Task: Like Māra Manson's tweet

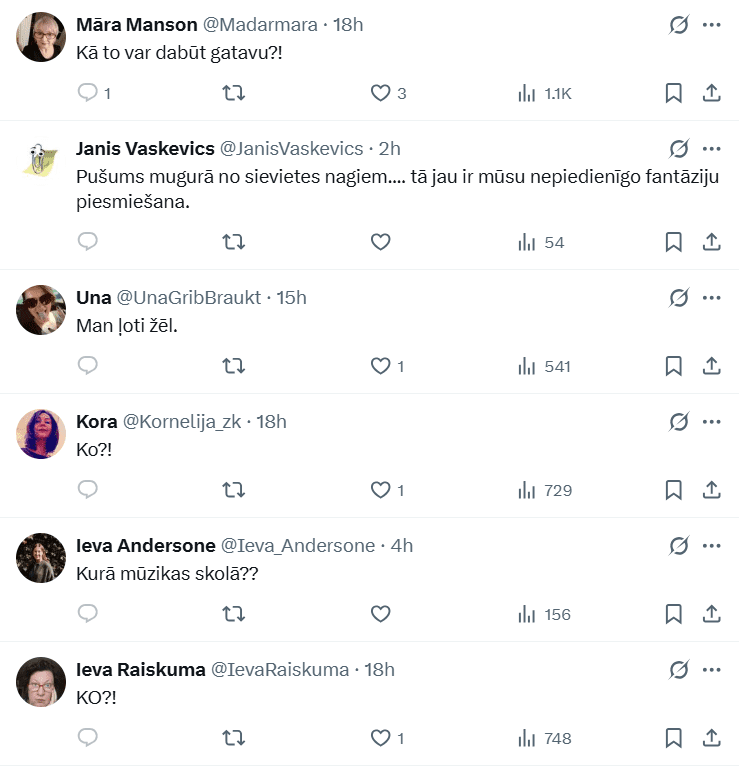Action: pos(381,93)
